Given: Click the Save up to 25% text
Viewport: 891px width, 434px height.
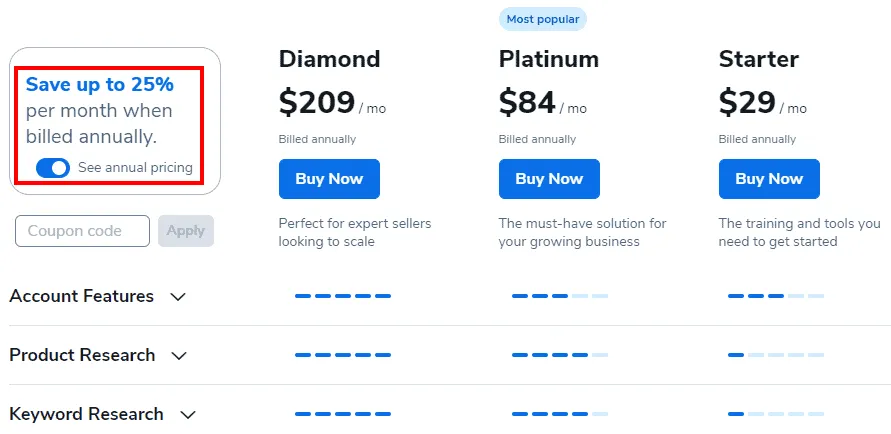Looking at the screenshot, I should (100, 85).
